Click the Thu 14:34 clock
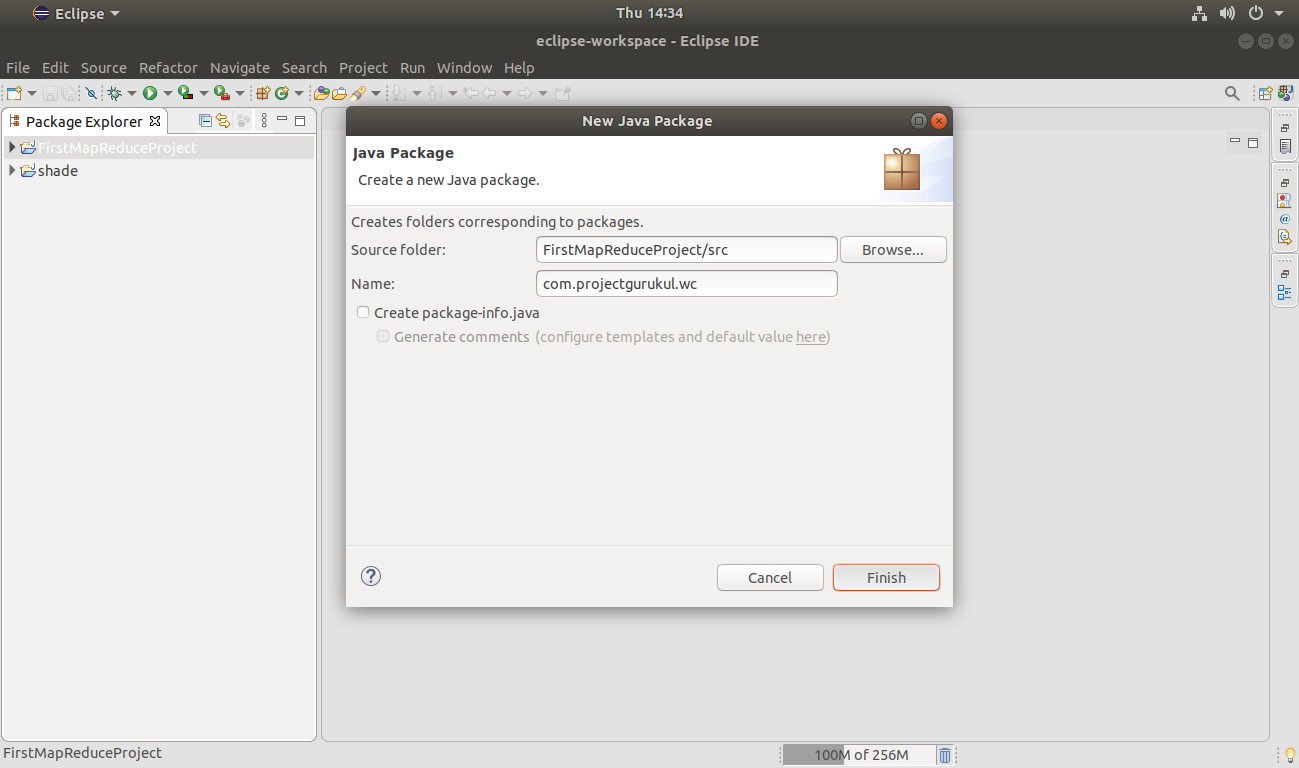Viewport: 1299px width, 768px height. click(649, 13)
